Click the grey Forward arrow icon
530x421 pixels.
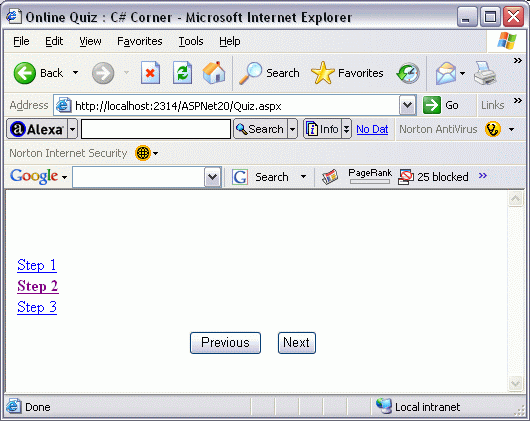(103, 73)
